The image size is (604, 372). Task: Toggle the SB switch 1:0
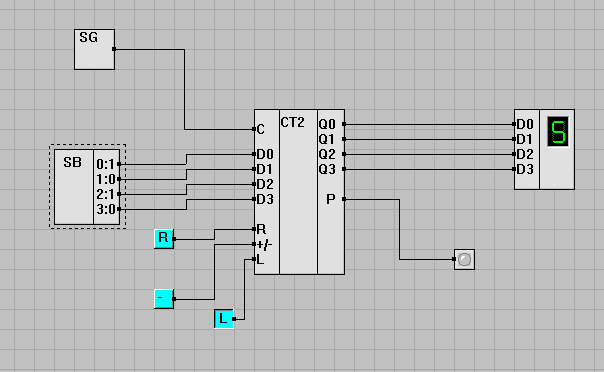107,179
